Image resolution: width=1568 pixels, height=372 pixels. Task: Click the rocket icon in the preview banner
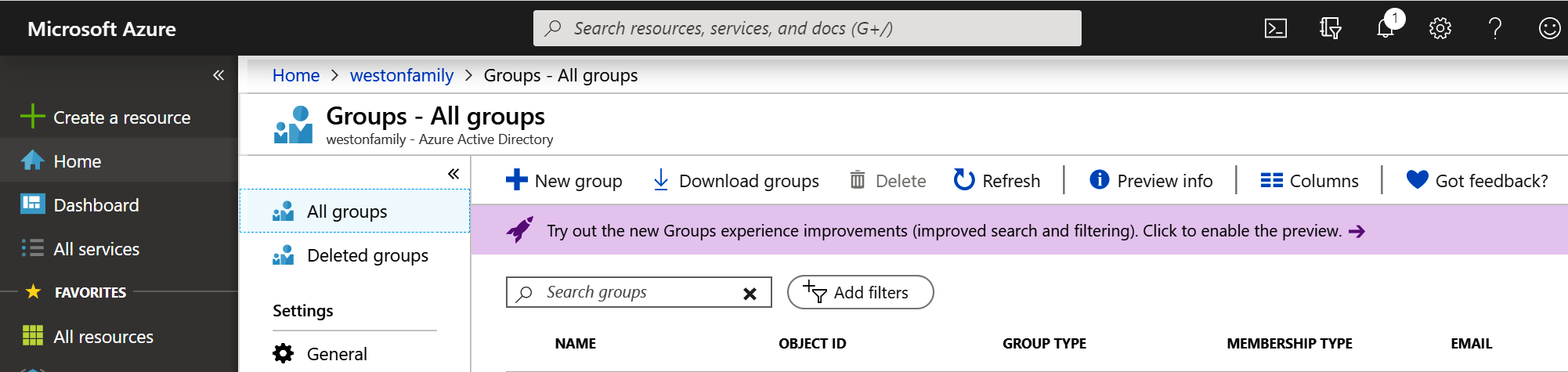pos(520,230)
